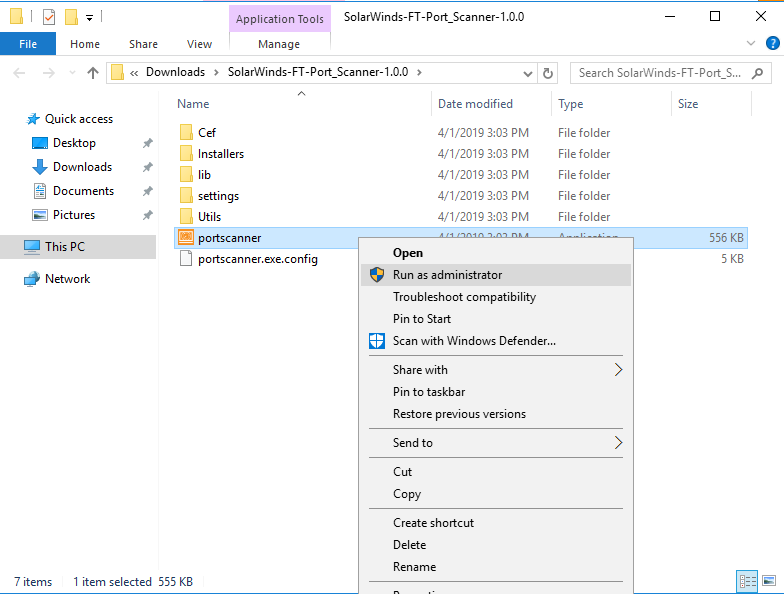Sort files by Name column header
The height and width of the screenshot is (594, 784).
coord(302,104)
